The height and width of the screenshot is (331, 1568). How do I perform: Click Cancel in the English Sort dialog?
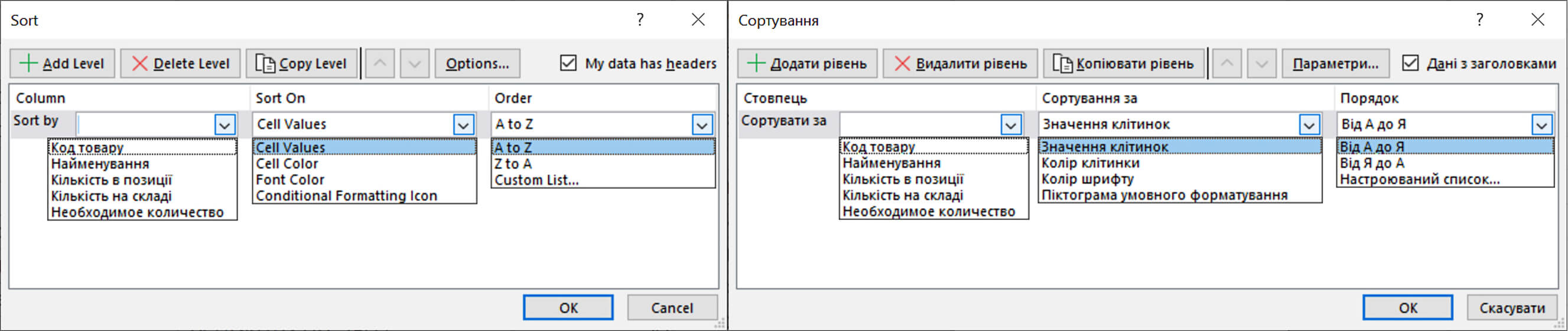672,308
